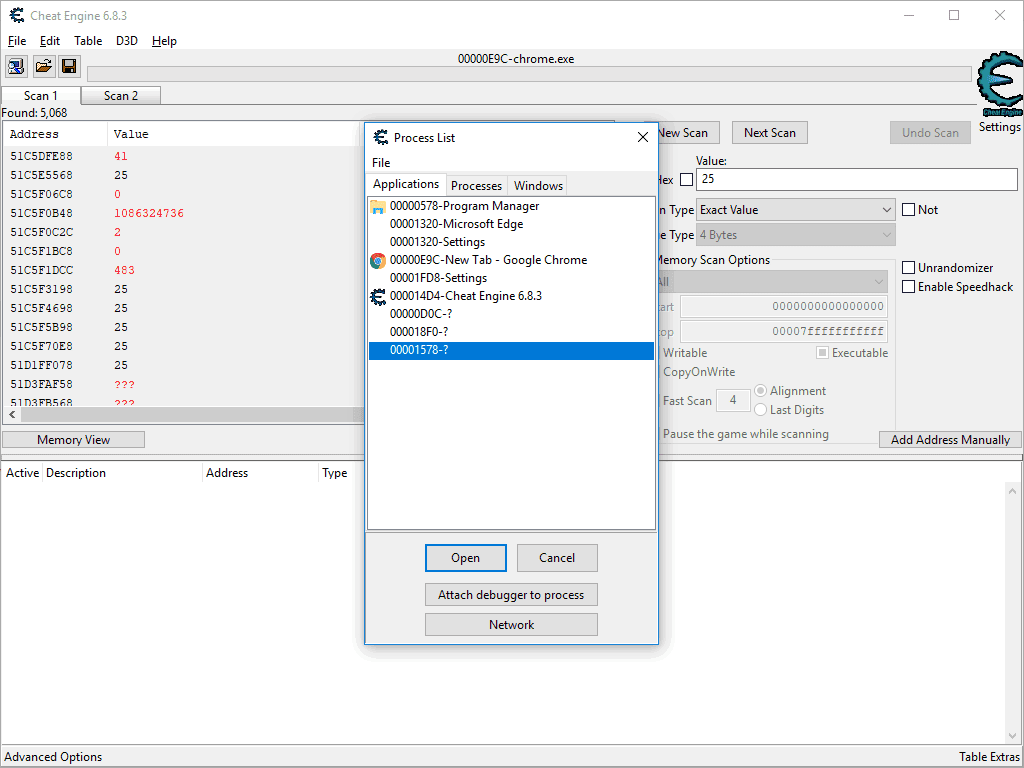Switch to the Applications tab
This screenshot has width=1024, height=768.
click(x=406, y=184)
